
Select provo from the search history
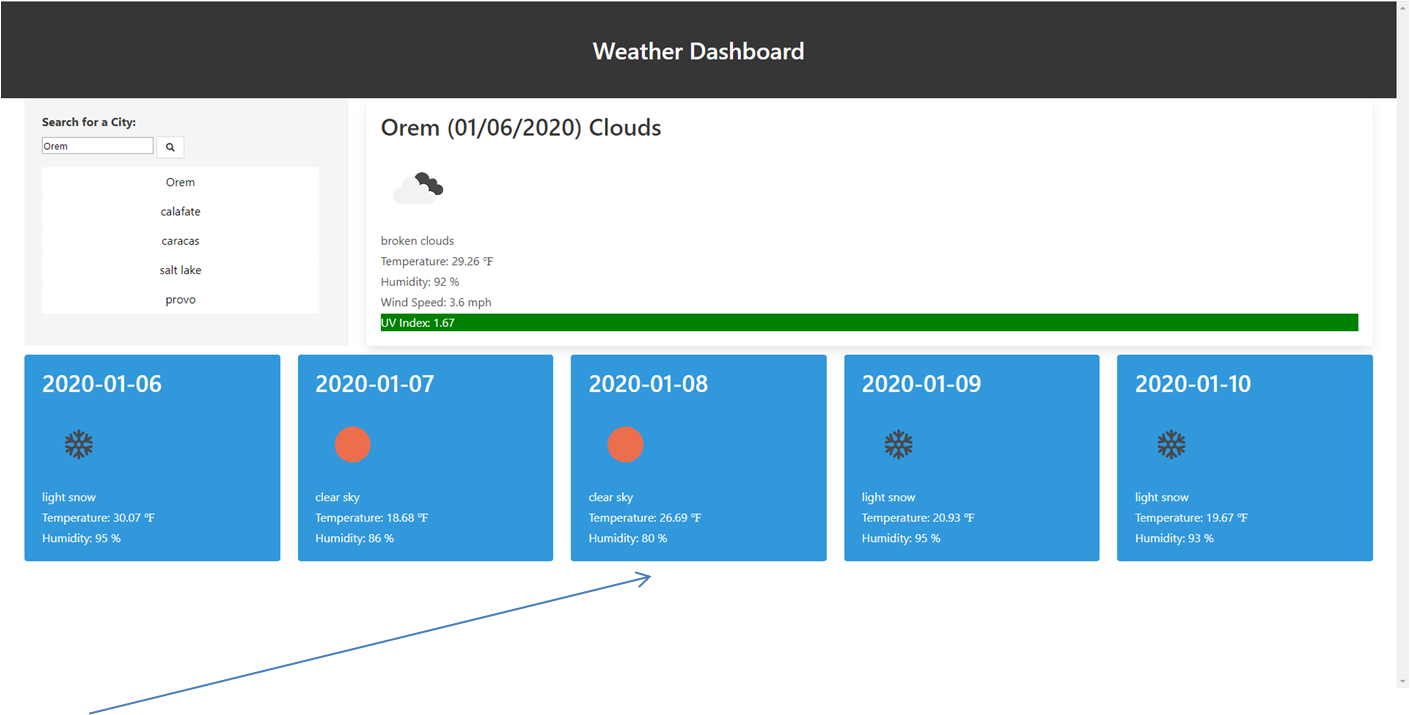(x=180, y=299)
